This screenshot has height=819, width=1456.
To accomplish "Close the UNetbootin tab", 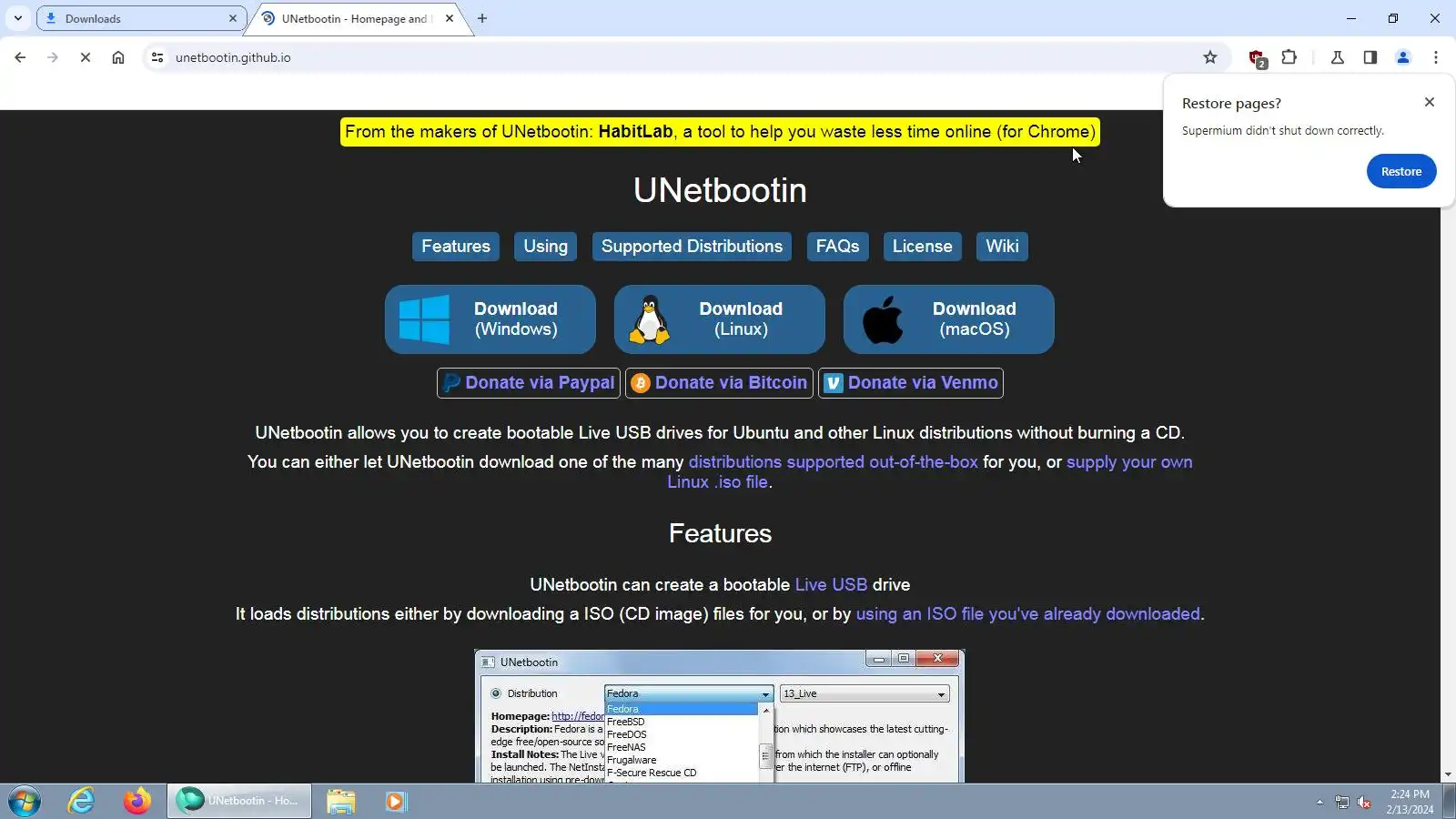I will pyautogui.click(x=450, y=18).
